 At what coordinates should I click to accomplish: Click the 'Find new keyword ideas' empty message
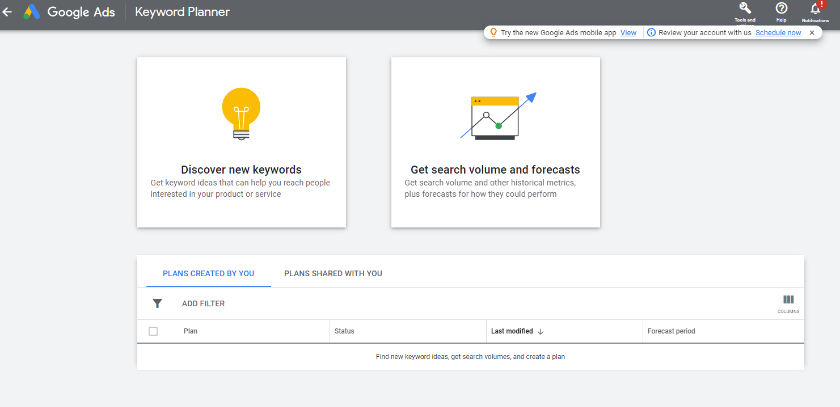[x=470, y=357]
